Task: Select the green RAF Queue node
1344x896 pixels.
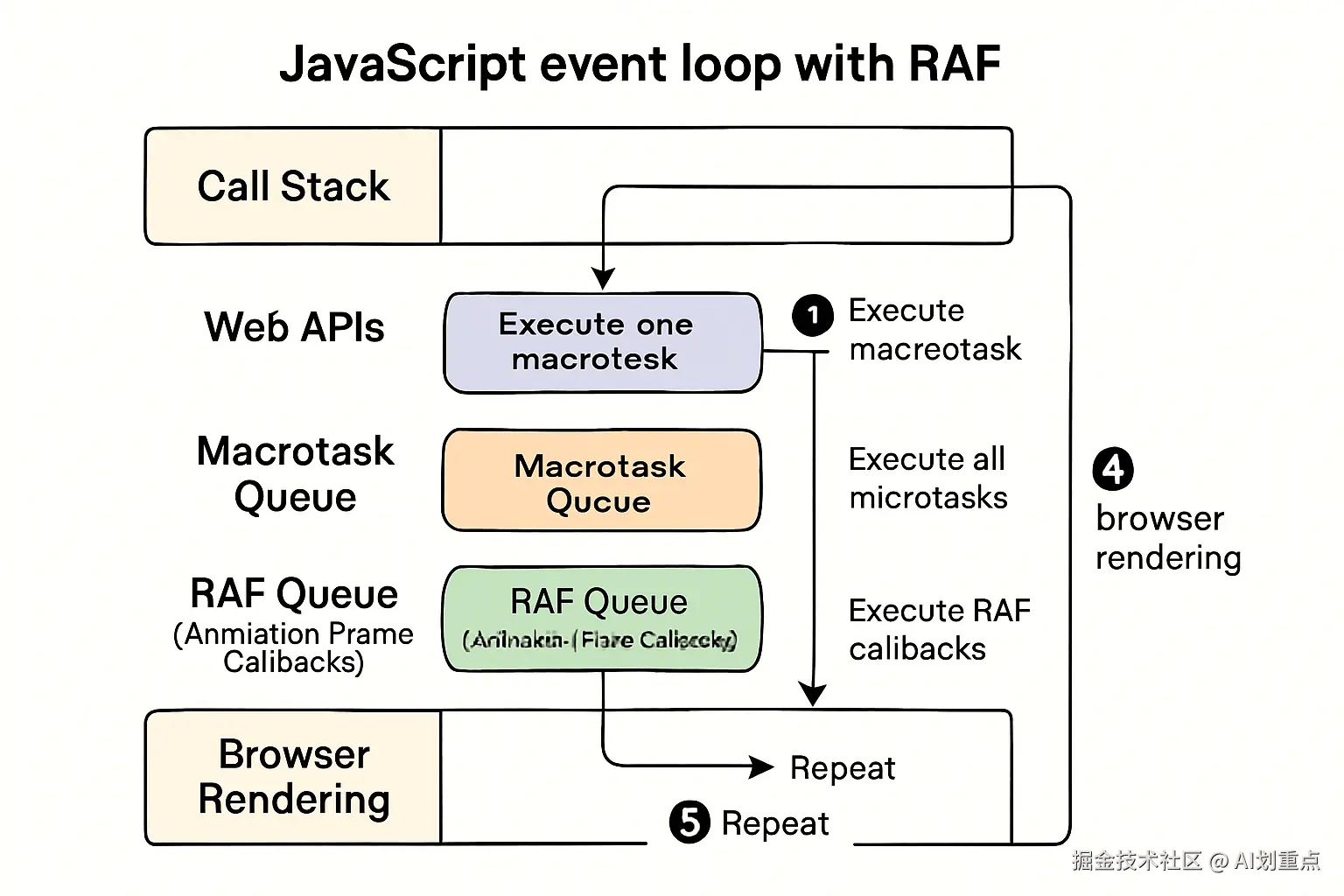Action: click(602, 619)
